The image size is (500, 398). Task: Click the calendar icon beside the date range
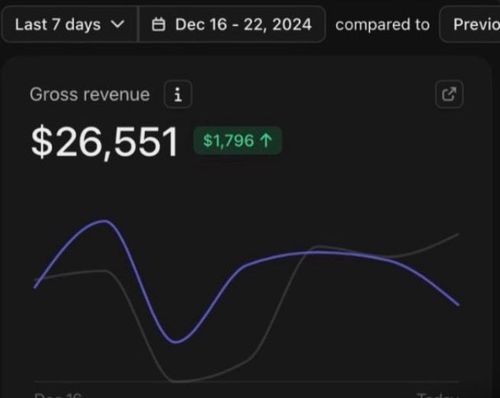point(158,25)
